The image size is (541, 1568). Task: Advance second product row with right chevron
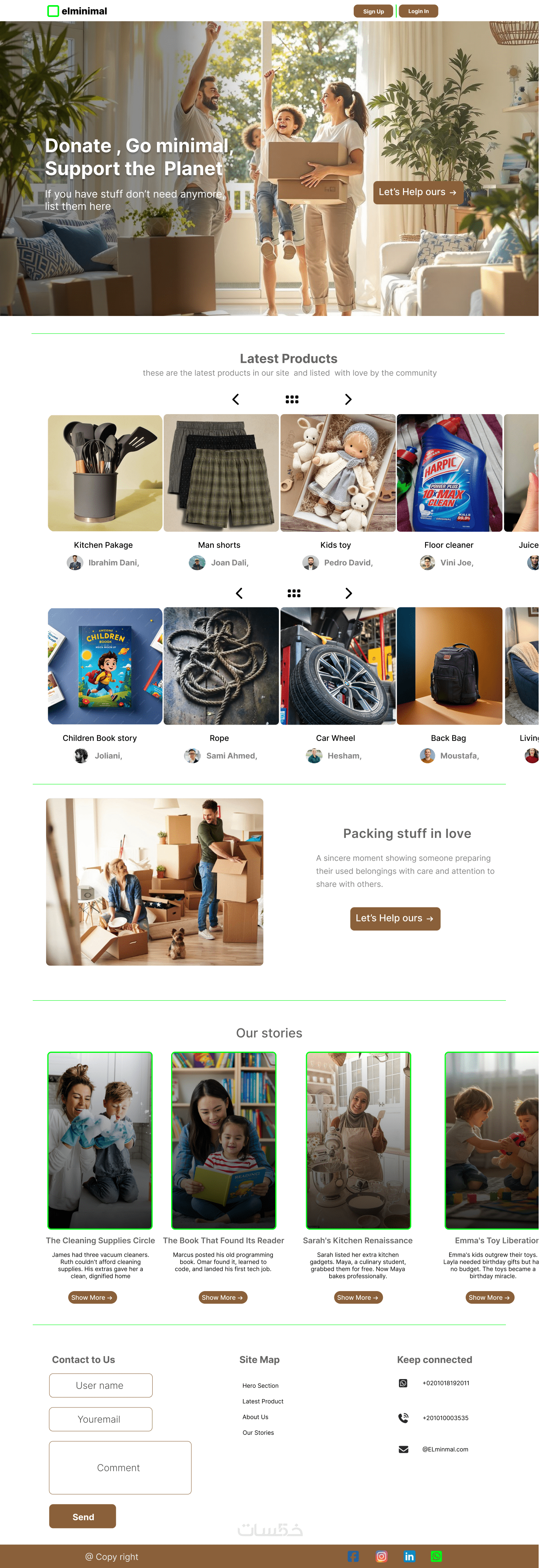coord(349,593)
